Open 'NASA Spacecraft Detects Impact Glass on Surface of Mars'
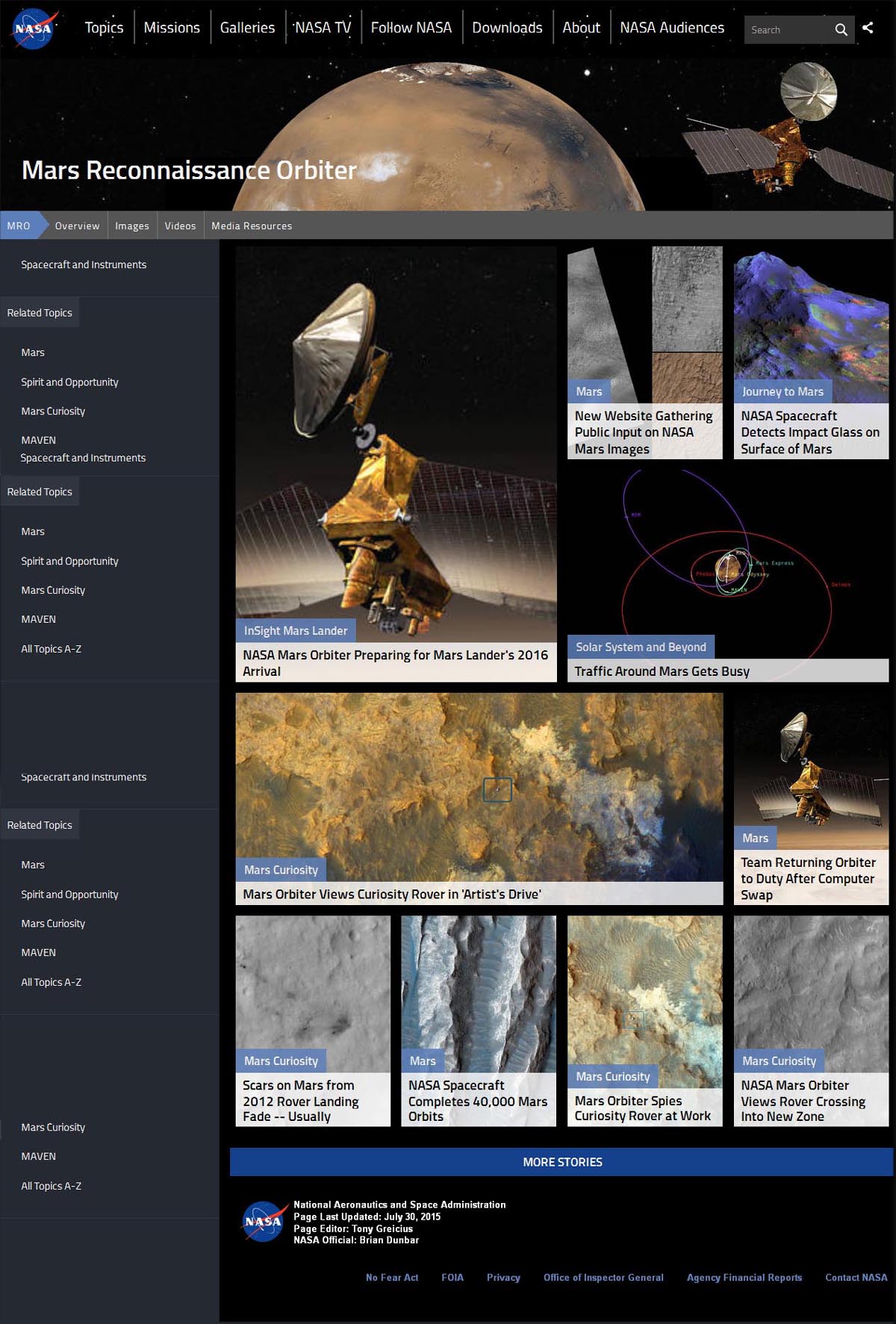Screen dimensions: 896x1324 coord(811,432)
